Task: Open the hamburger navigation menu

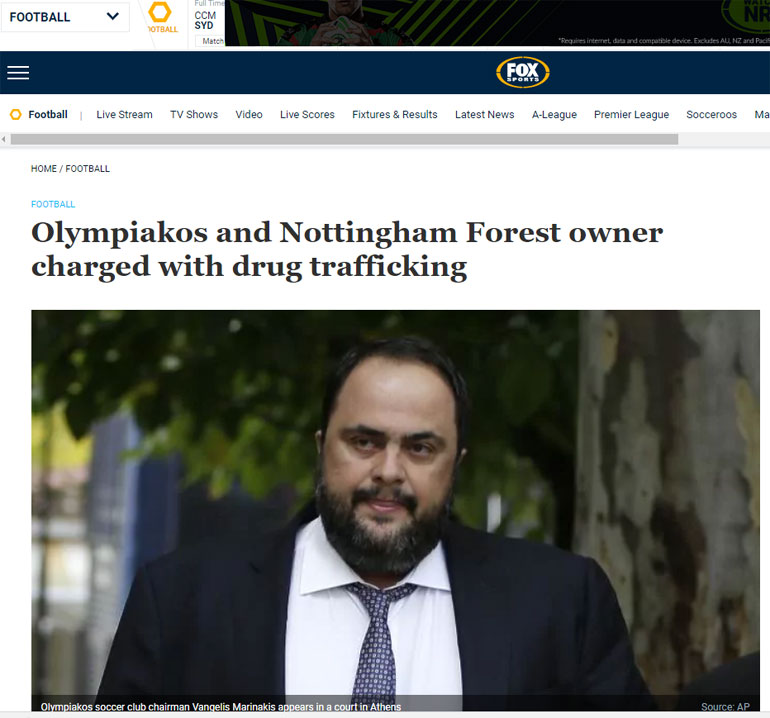Action: click(x=18, y=73)
